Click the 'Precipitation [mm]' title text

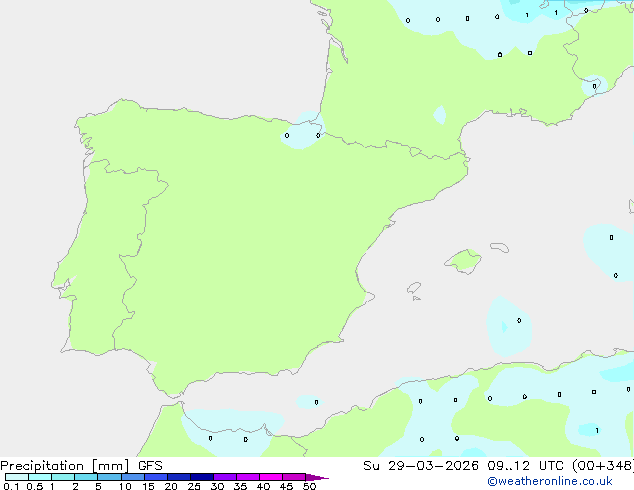(x=65, y=466)
